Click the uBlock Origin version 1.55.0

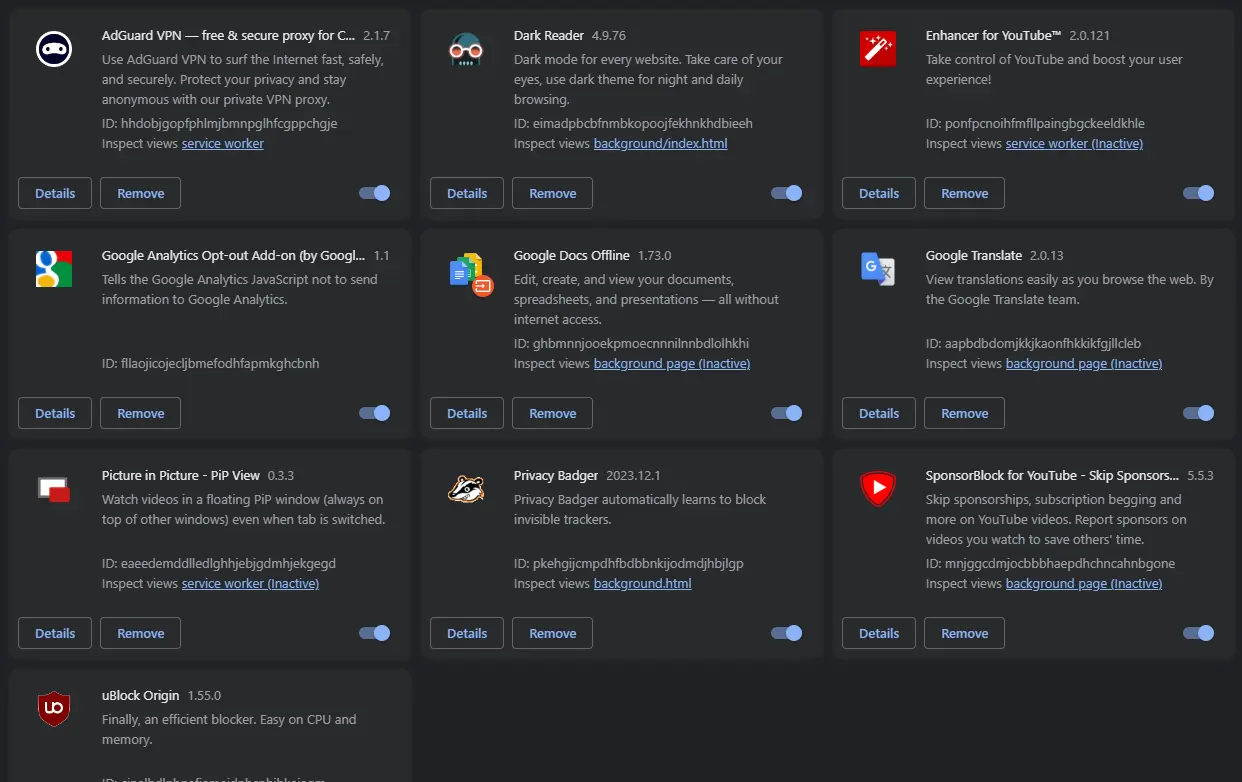click(204, 695)
